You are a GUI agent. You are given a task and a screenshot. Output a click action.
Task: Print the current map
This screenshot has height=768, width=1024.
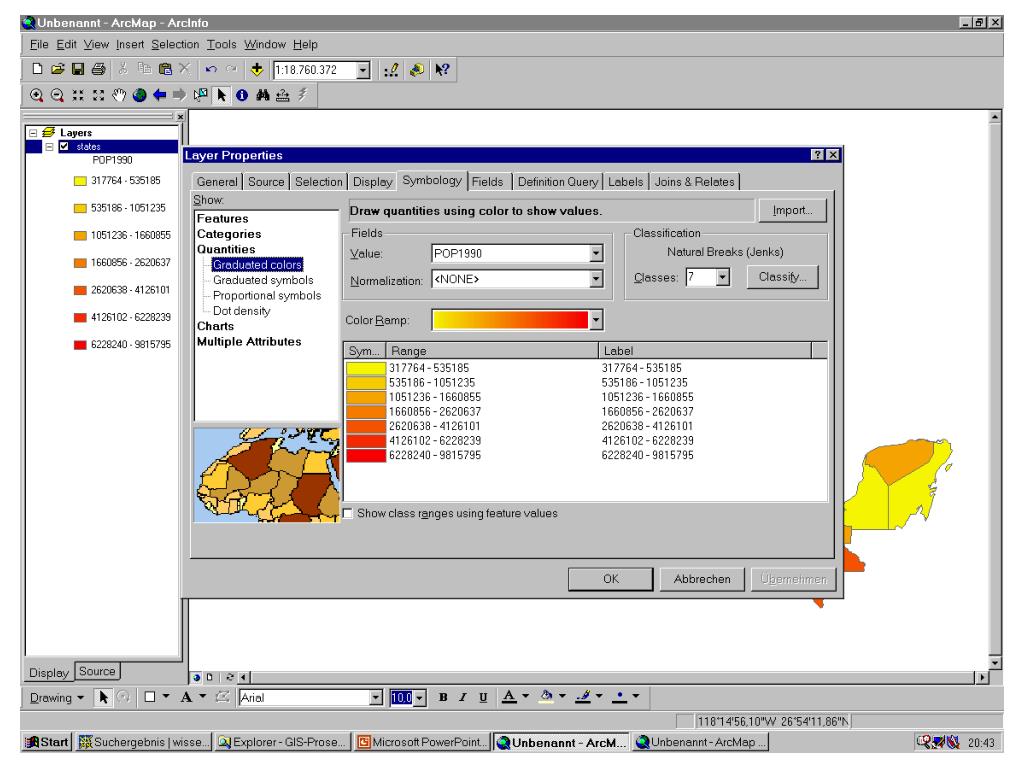pos(99,69)
